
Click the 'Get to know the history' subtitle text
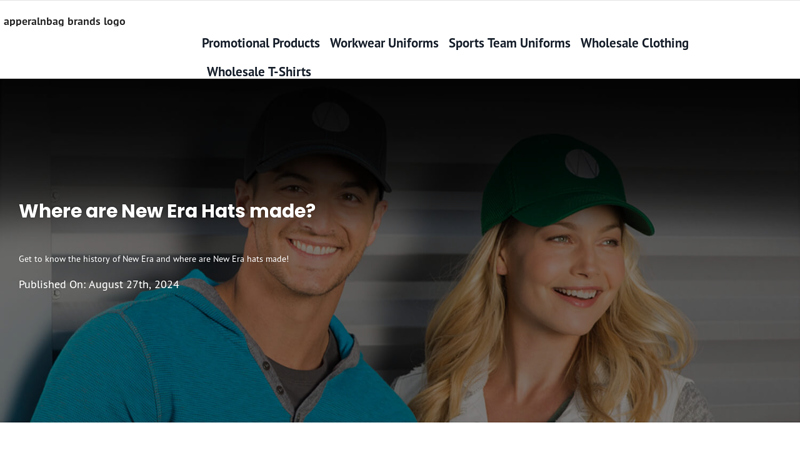pos(154,259)
